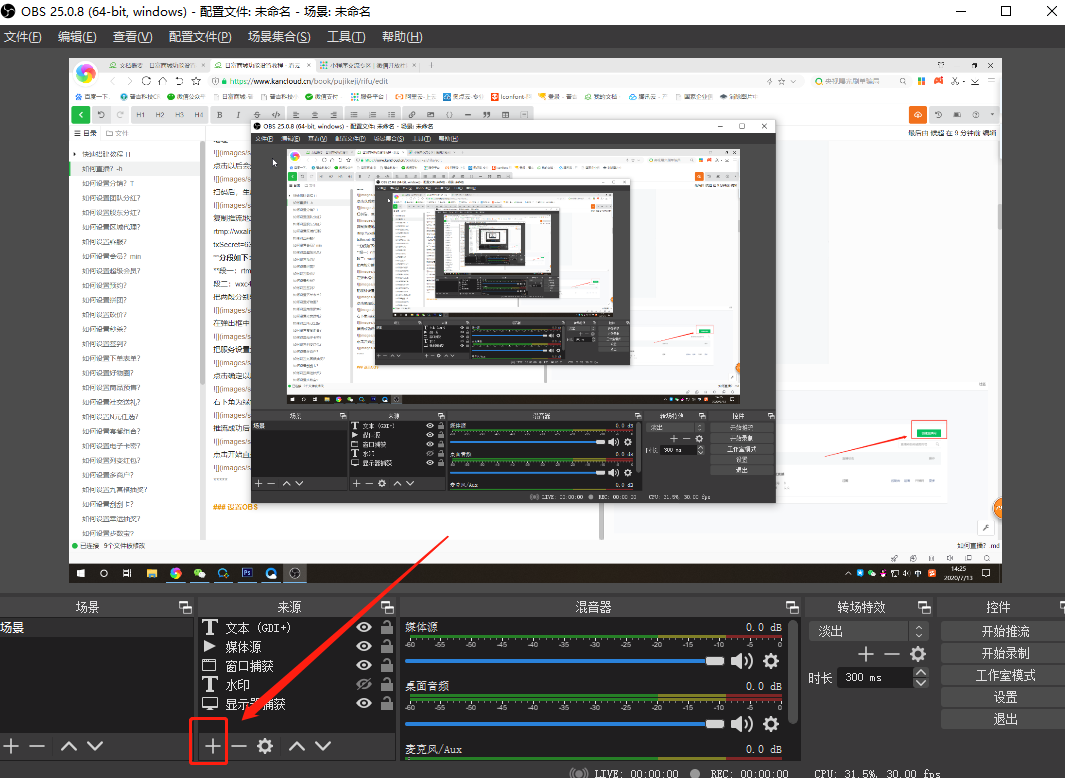
Task: Select 场景 item in scenes list
Action: pyautogui.click(x=96, y=627)
